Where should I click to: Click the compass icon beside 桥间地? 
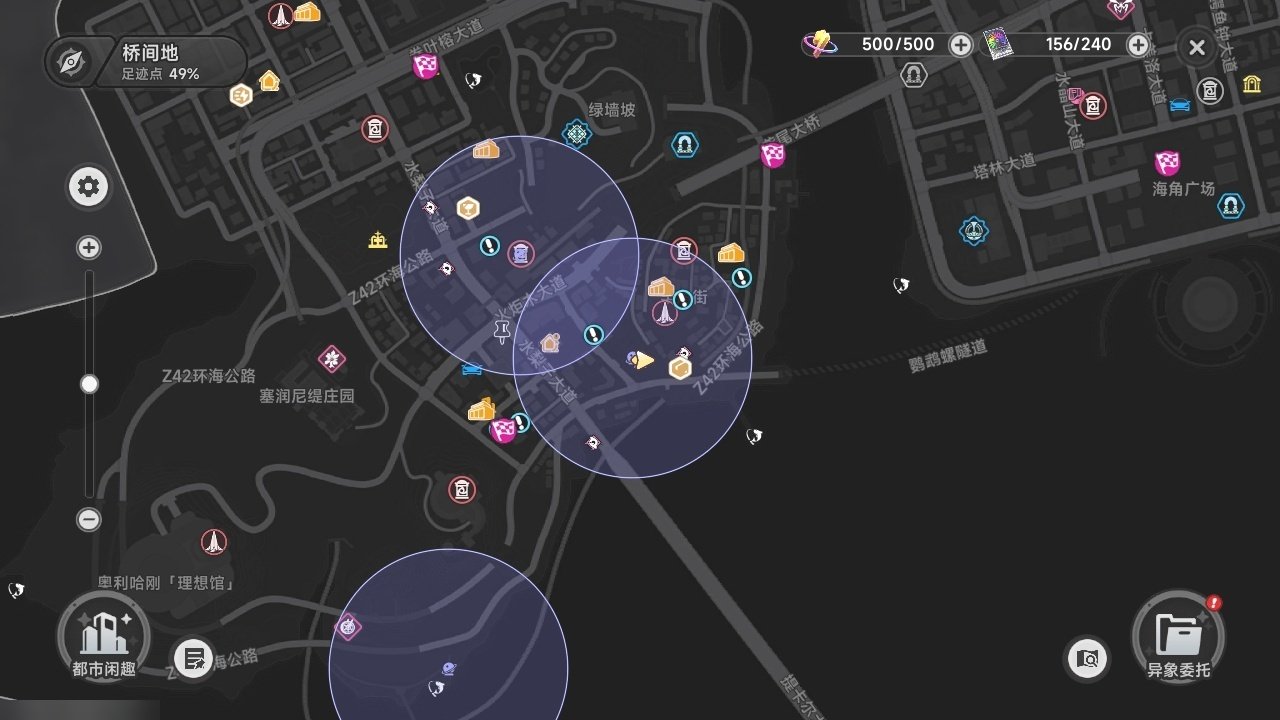71,62
